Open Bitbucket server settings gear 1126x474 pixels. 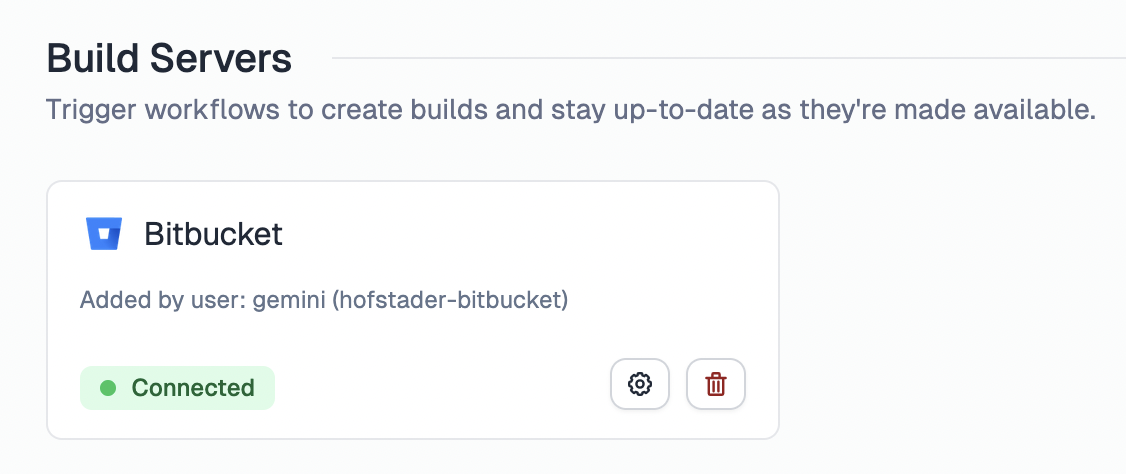640,384
